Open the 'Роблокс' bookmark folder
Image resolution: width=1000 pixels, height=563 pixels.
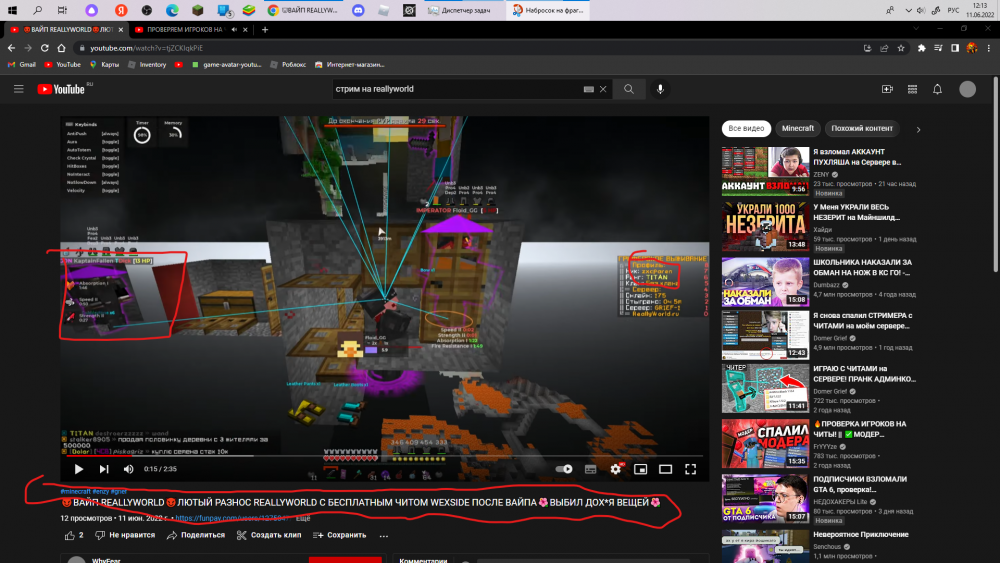pyautogui.click(x=288, y=64)
